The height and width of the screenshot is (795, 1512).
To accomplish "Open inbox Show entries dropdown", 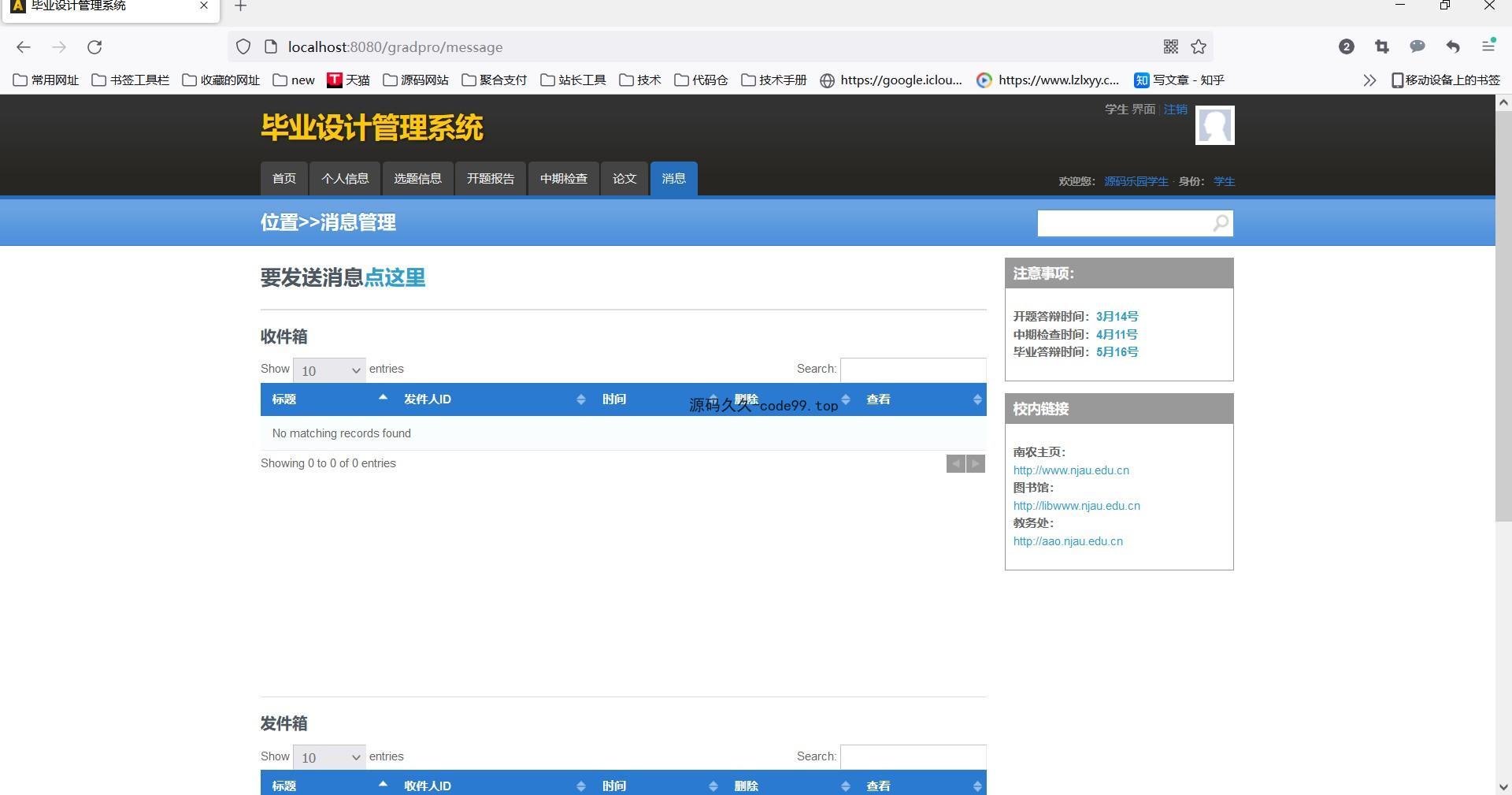I will tap(329, 370).
